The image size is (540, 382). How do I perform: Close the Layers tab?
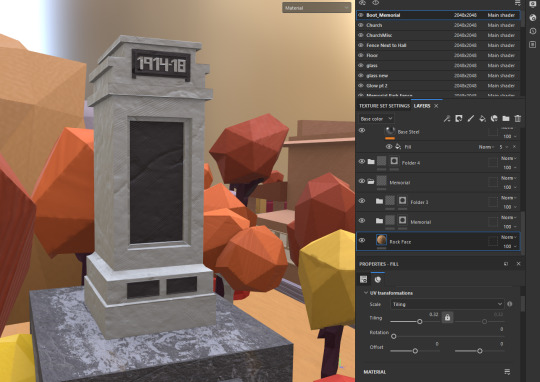pyautogui.click(x=436, y=106)
